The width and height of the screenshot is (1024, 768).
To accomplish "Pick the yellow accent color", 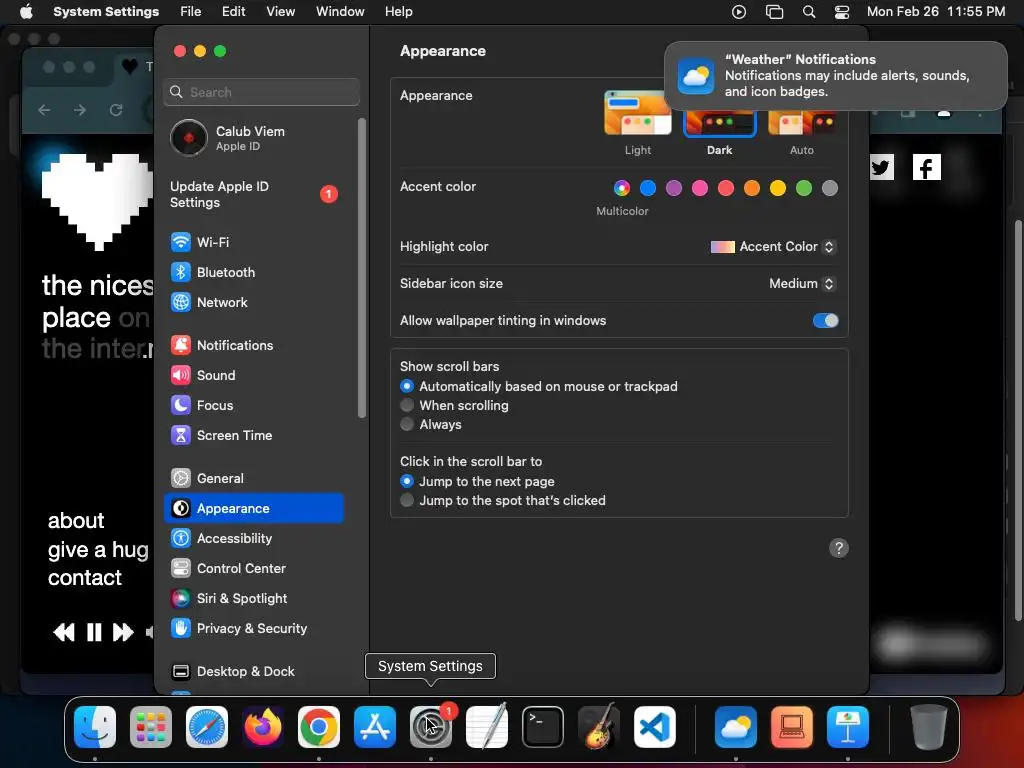I will pyautogui.click(x=778, y=188).
